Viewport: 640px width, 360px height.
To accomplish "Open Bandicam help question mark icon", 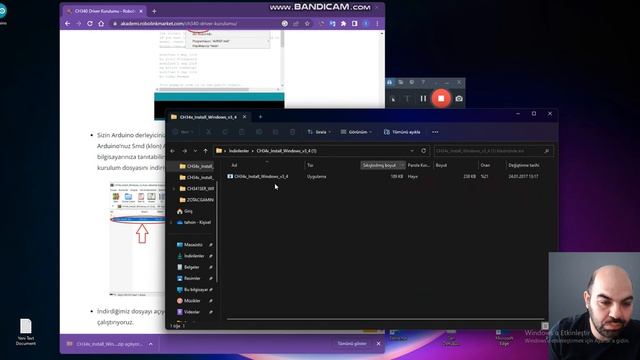I will click(x=423, y=82).
